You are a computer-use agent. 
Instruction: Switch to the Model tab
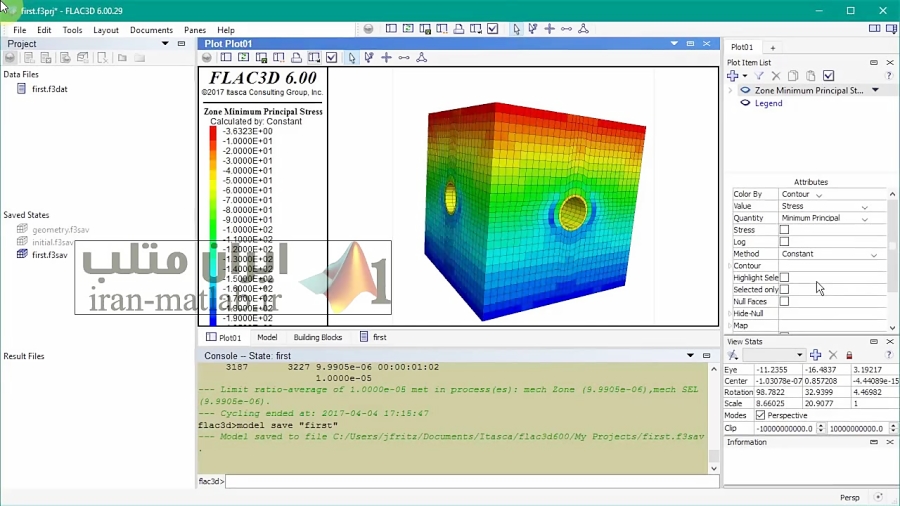tap(267, 337)
